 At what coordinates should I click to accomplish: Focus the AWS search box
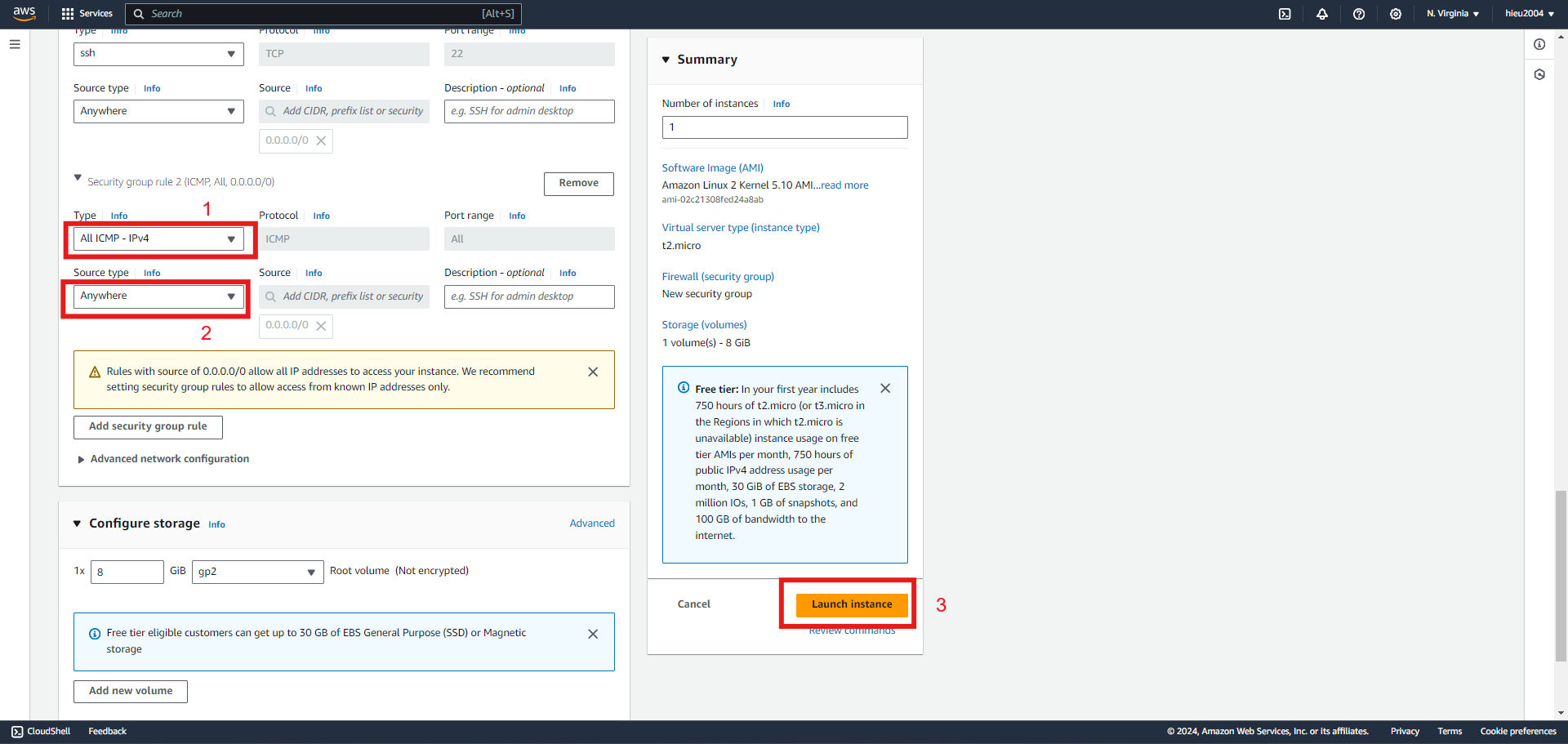(x=323, y=14)
